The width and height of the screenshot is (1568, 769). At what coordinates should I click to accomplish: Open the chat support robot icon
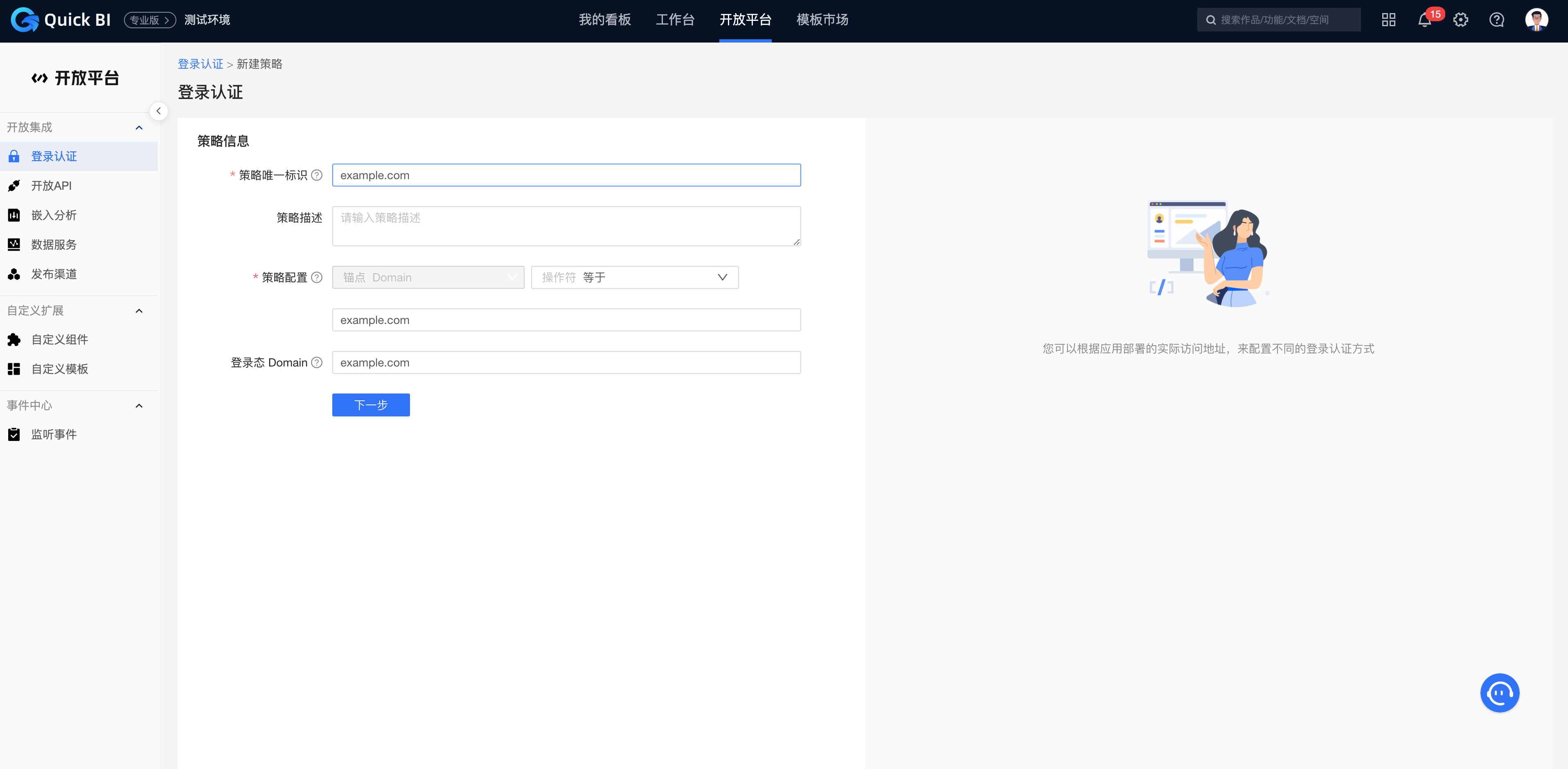pyautogui.click(x=1499, y=693)
